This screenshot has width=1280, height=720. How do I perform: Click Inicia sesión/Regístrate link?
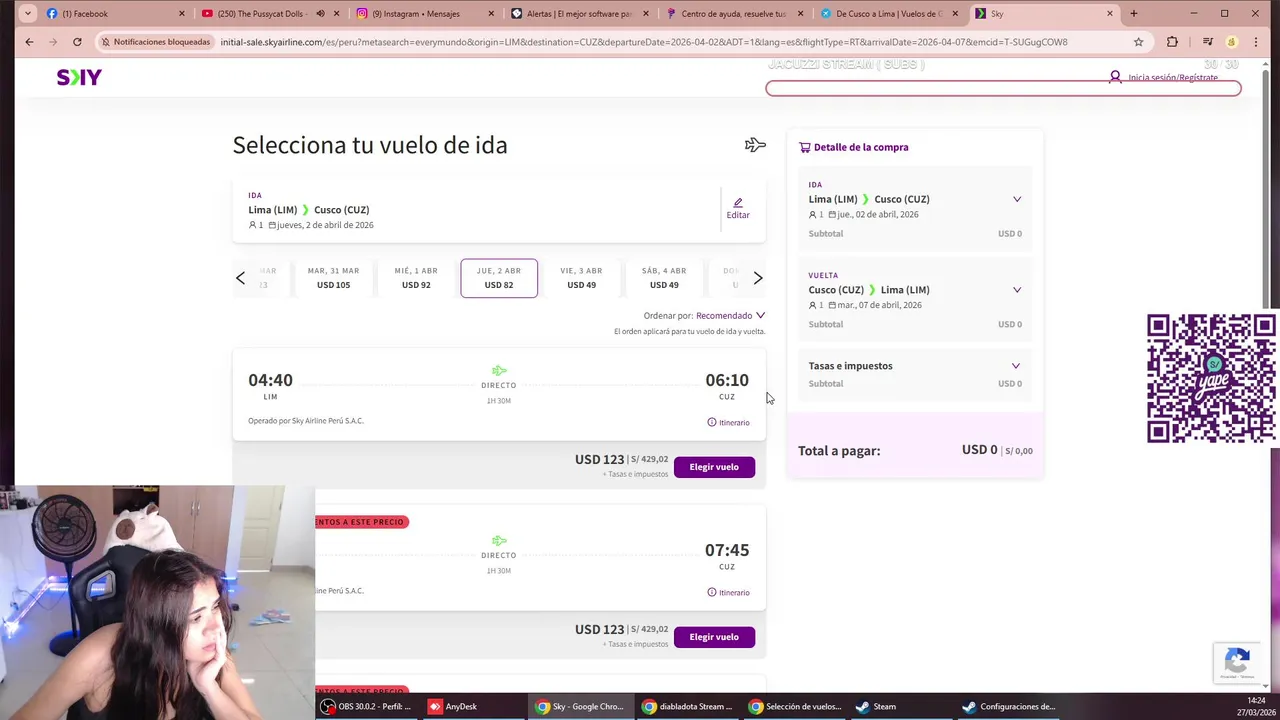coord(1173,77)
